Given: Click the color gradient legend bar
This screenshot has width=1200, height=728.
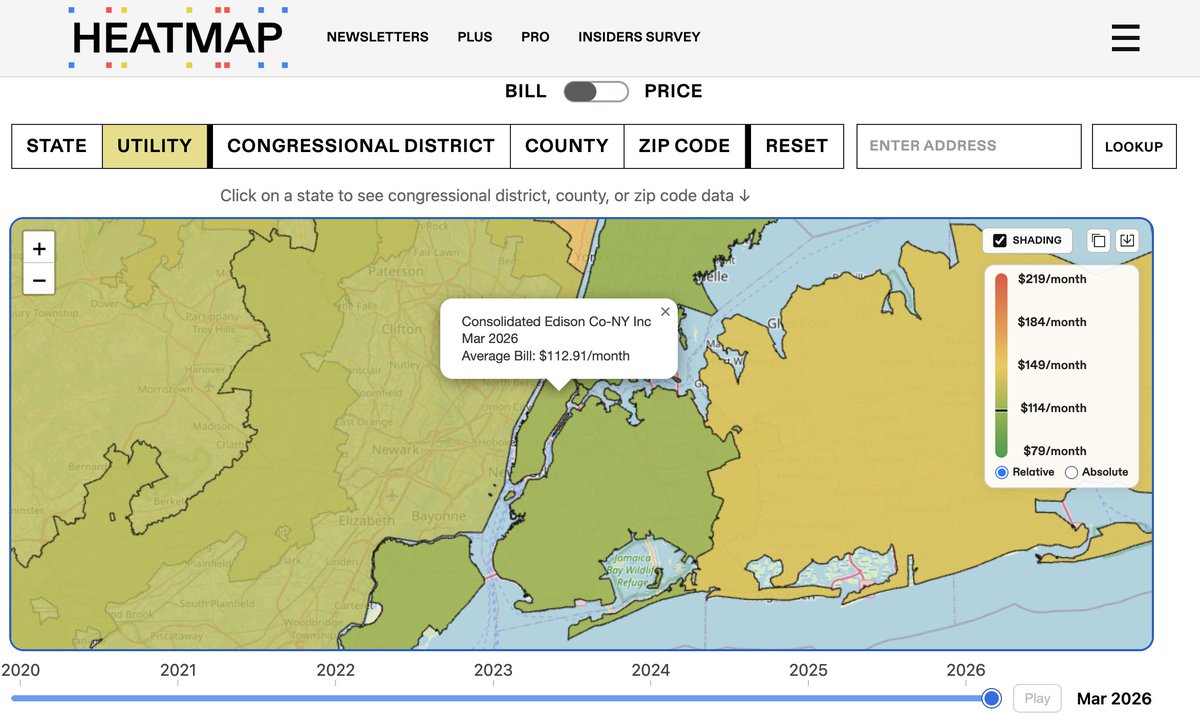Looking at the screenshot, I should pos(1001,365).
